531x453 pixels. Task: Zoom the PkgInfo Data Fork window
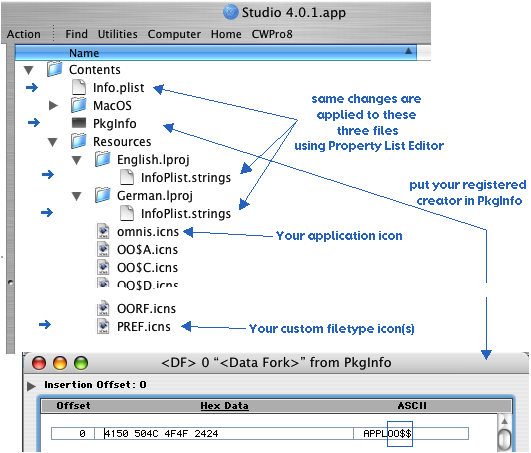coord(81,363)
